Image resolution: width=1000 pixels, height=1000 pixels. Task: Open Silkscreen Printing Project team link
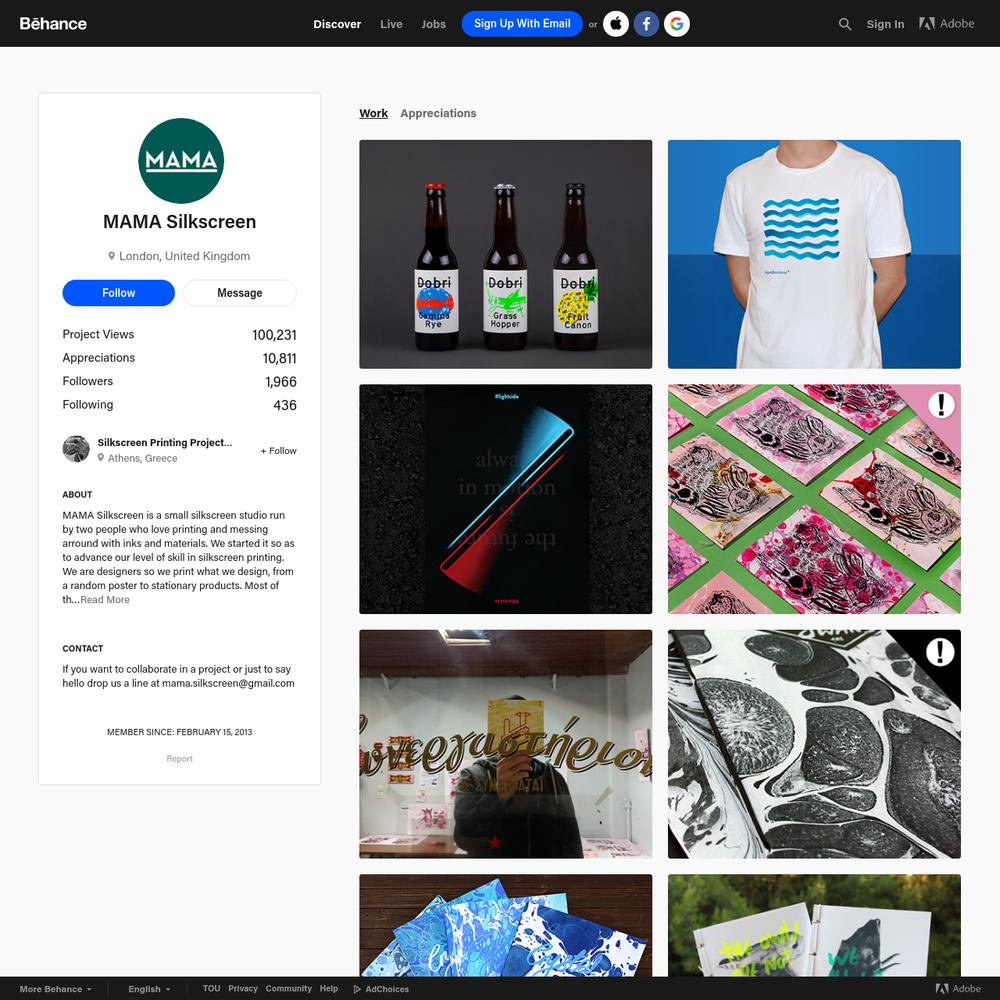pos(165,442)
